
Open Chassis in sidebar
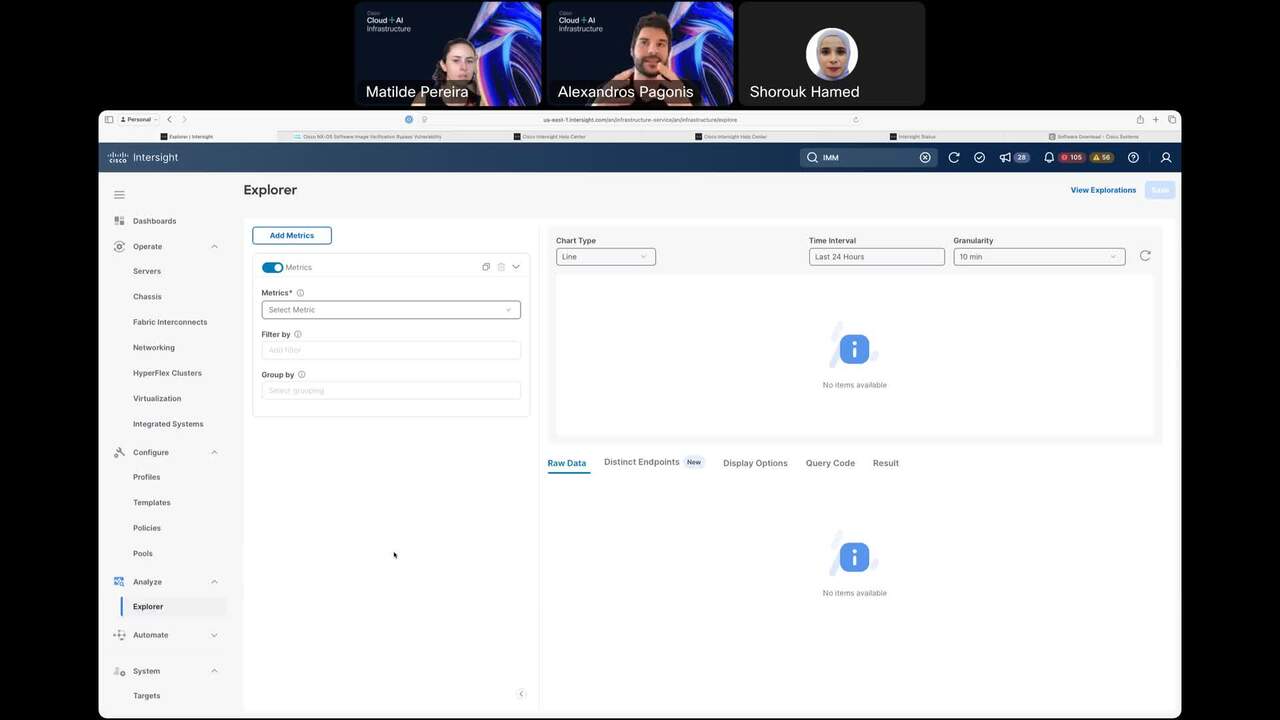click(x=147, y=297)
